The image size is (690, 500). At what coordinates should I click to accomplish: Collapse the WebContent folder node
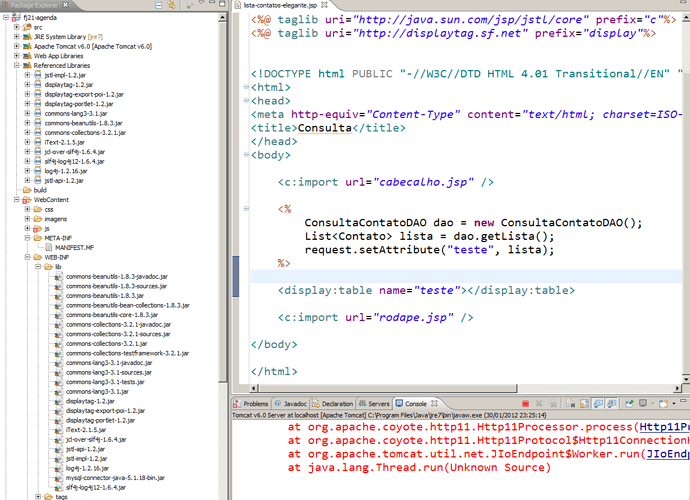point(16,200)
